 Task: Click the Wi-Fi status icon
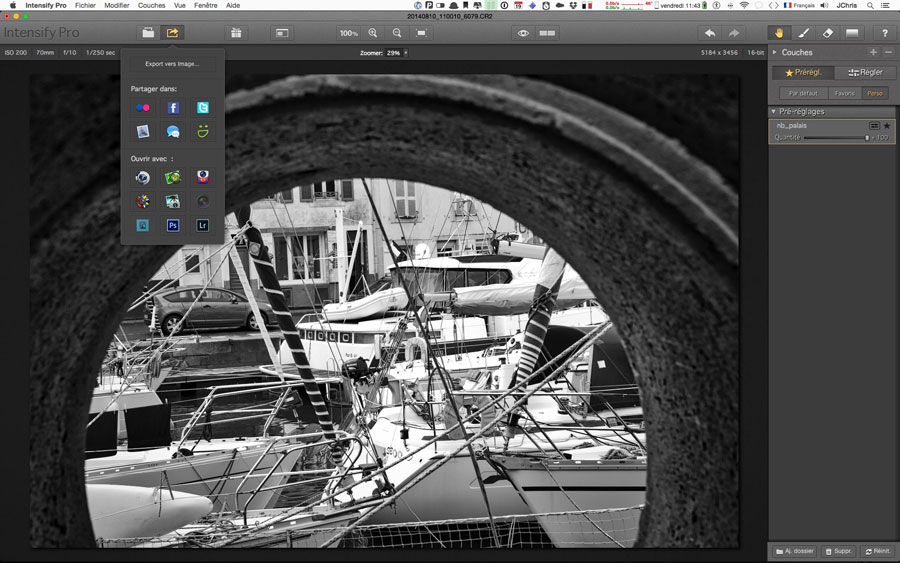coord(744,5)
